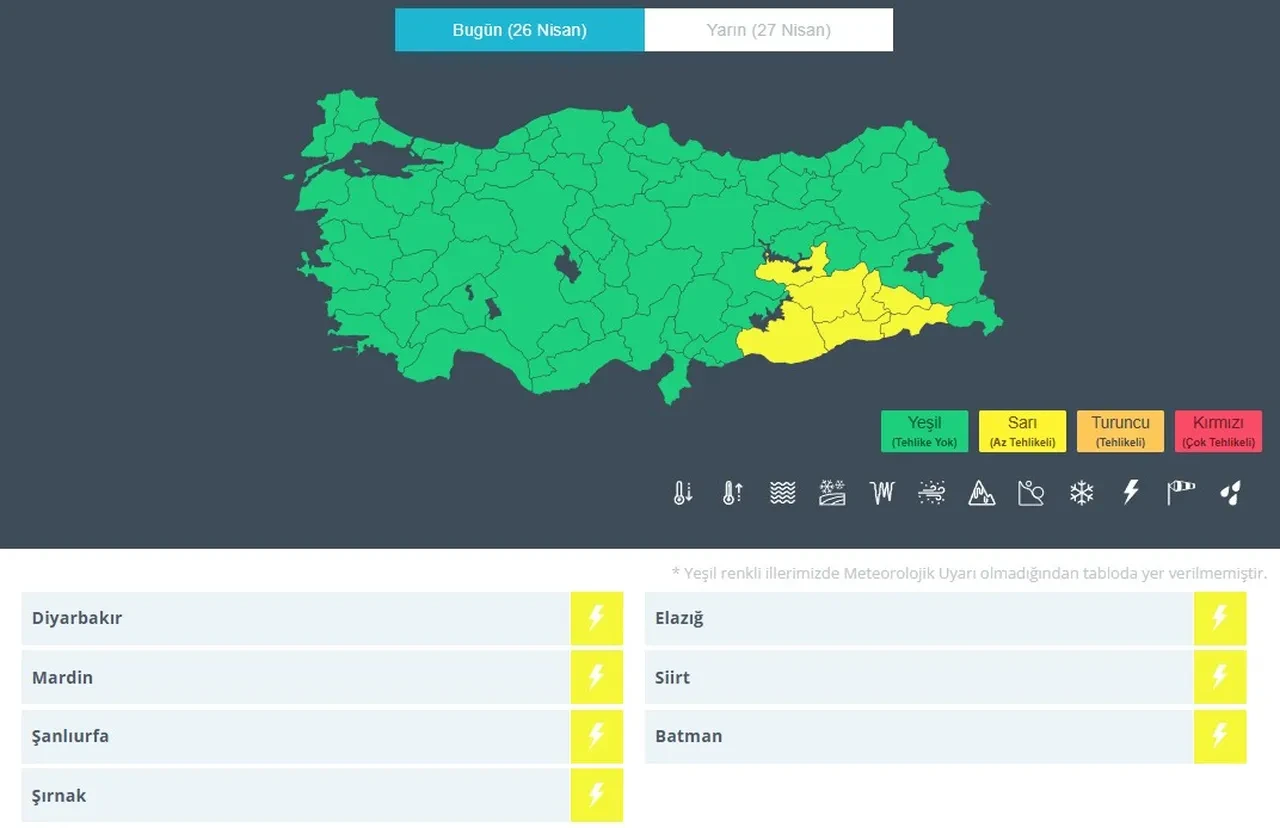This screenshot has width=1280, height=828.
Task: Open the wind warning windsock icon
Action: coord(1180,492)
